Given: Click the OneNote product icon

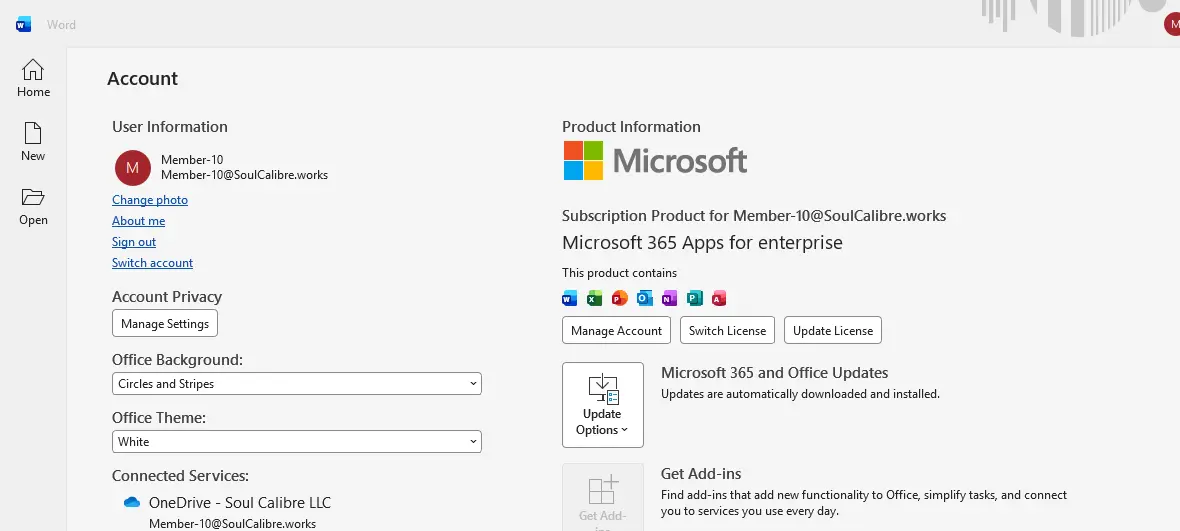Looking at the screenshot, I should (669, 298).
